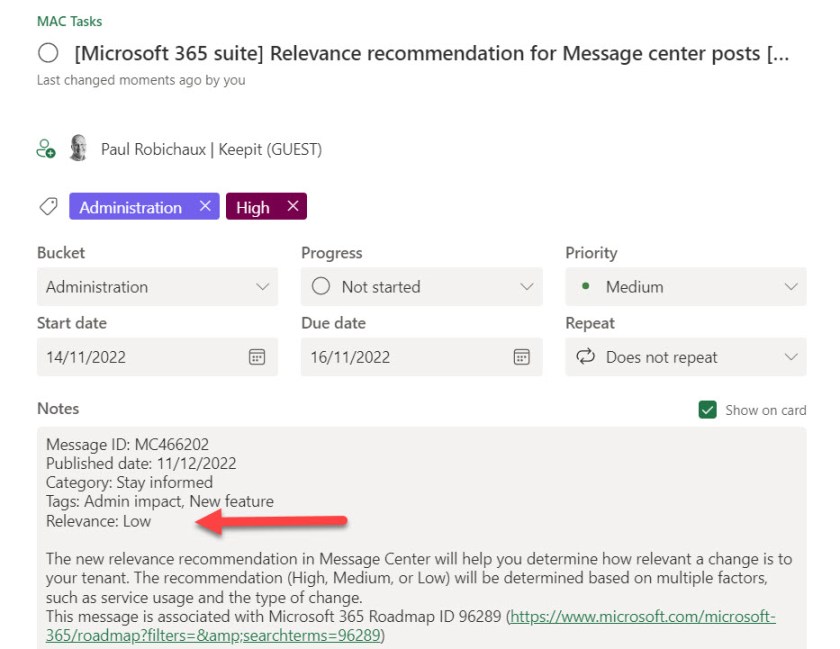The width and height of the screenshot is (840, 649).
Task: Click the maroon High label chip
Action: (x=253, y=207)
